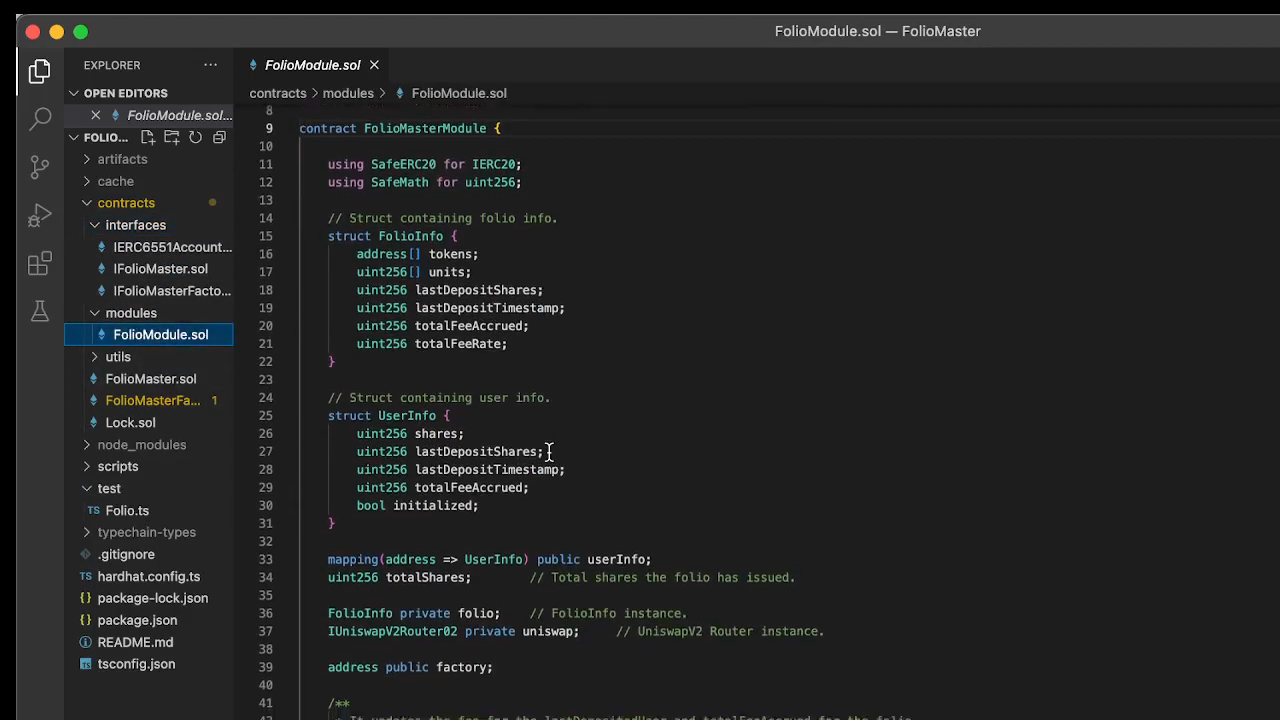
Task: Click the green fullscreen window button
Action: (80, 32)
